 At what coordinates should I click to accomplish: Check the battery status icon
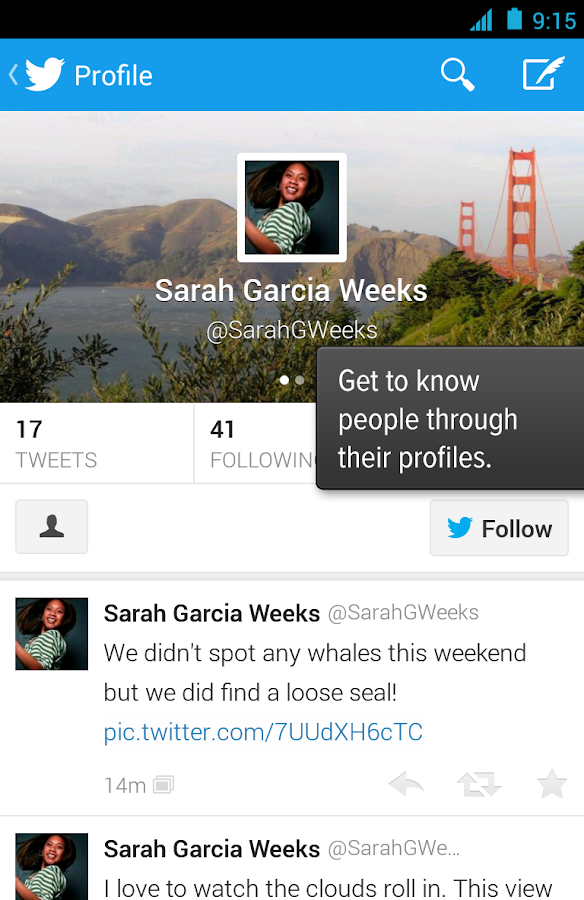[514, 19]
